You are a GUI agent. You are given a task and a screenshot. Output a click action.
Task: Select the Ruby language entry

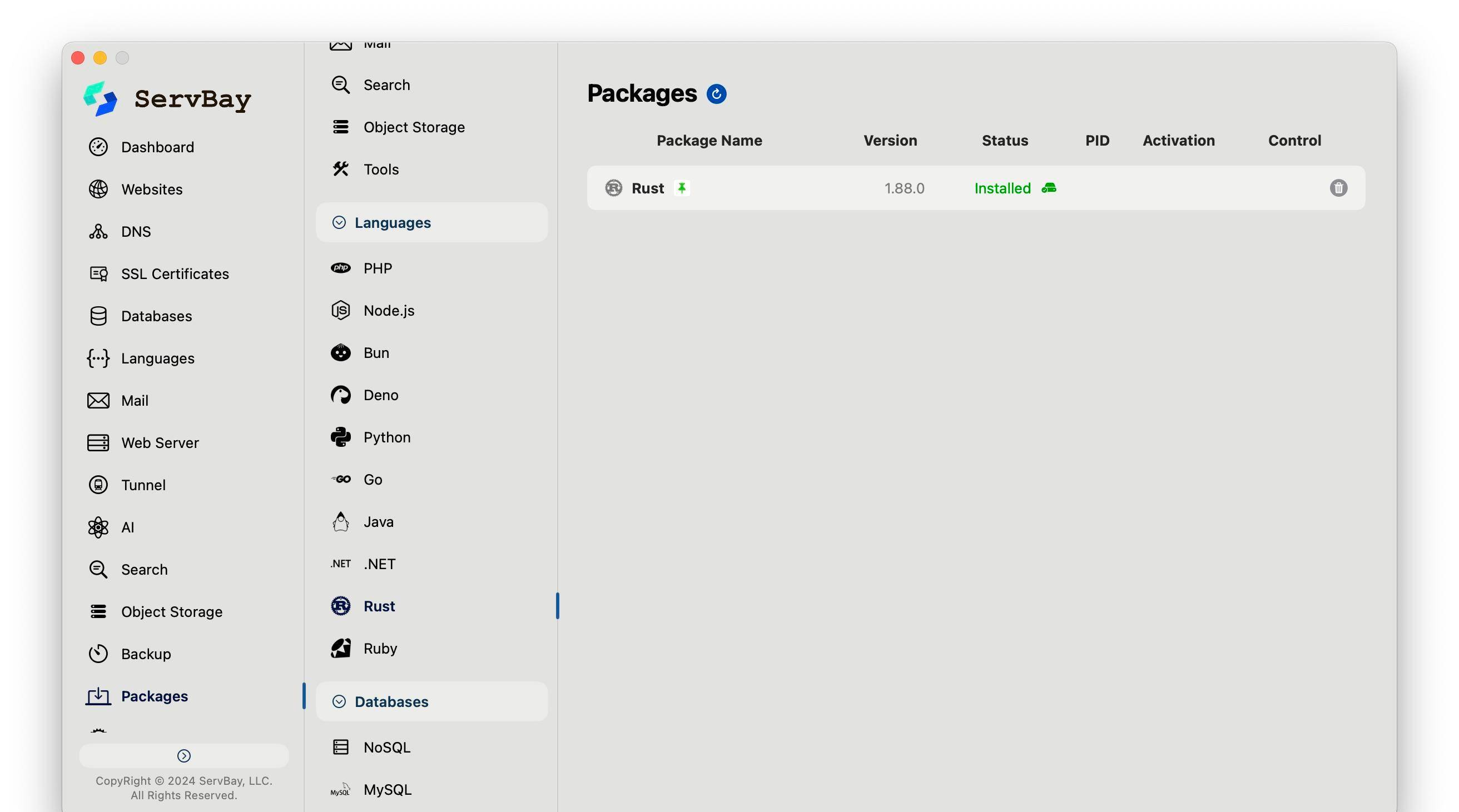point(379,649)
